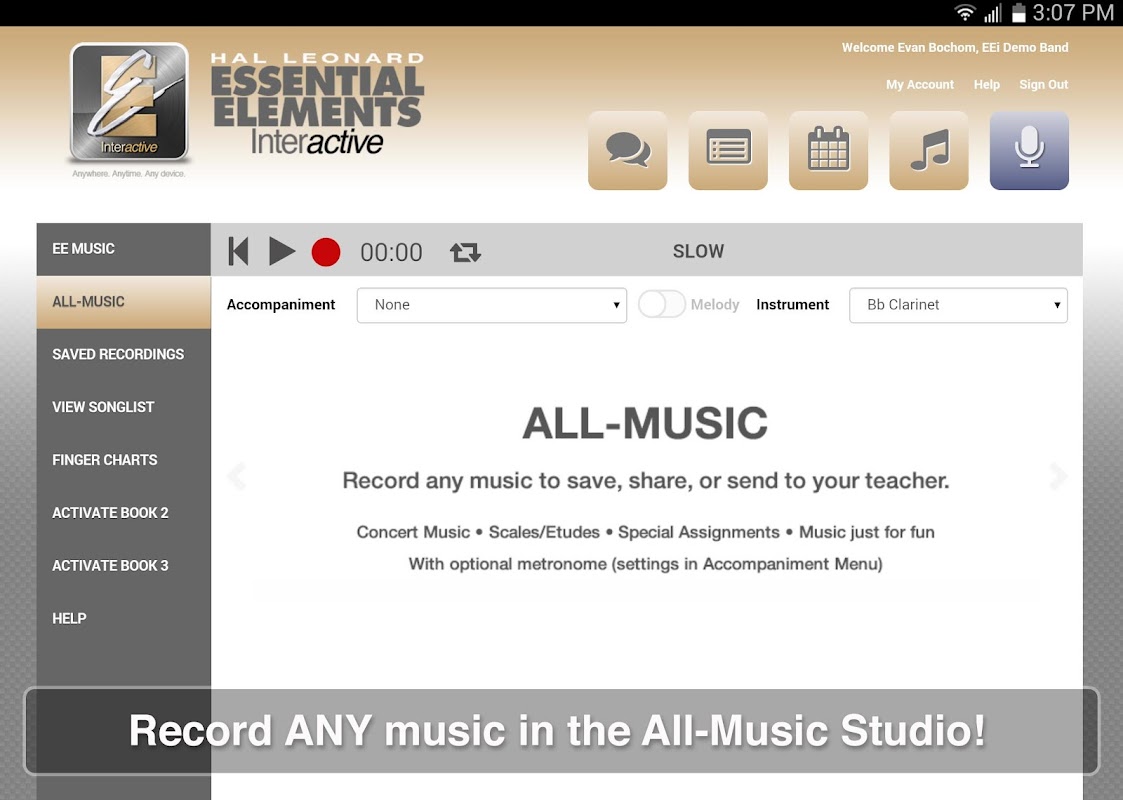The height and width of the screenshot is (800, 1123).
Task: Start playback with the play button
Action: click(x=281, y=251)
